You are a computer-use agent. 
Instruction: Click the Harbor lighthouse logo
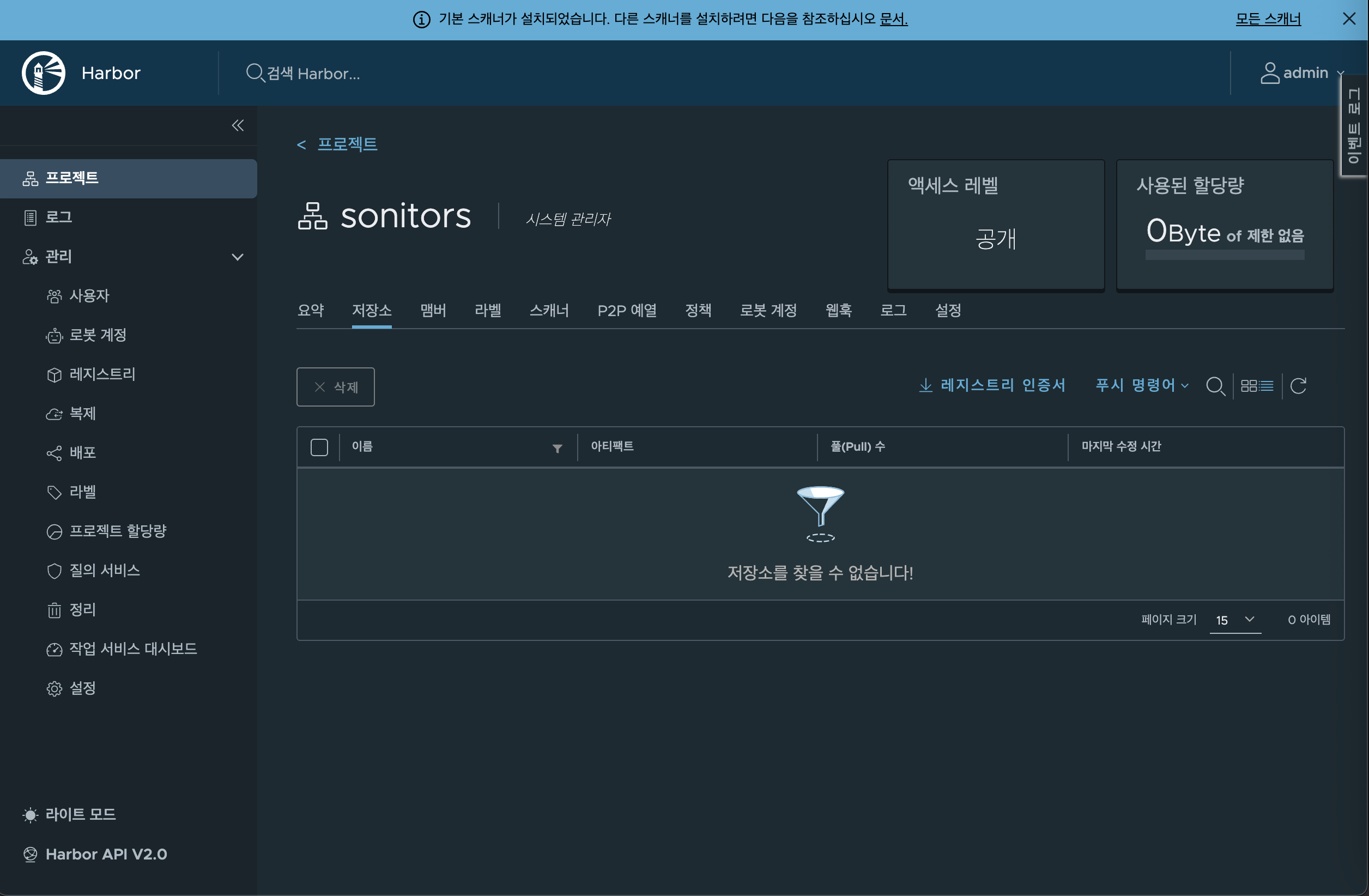[x=44, y=73]
